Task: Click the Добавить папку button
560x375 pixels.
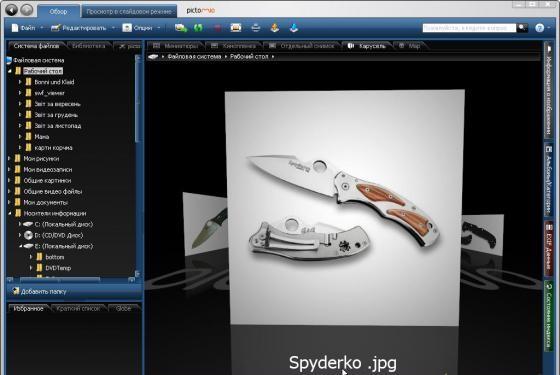Action: click(x=39, y=291)
